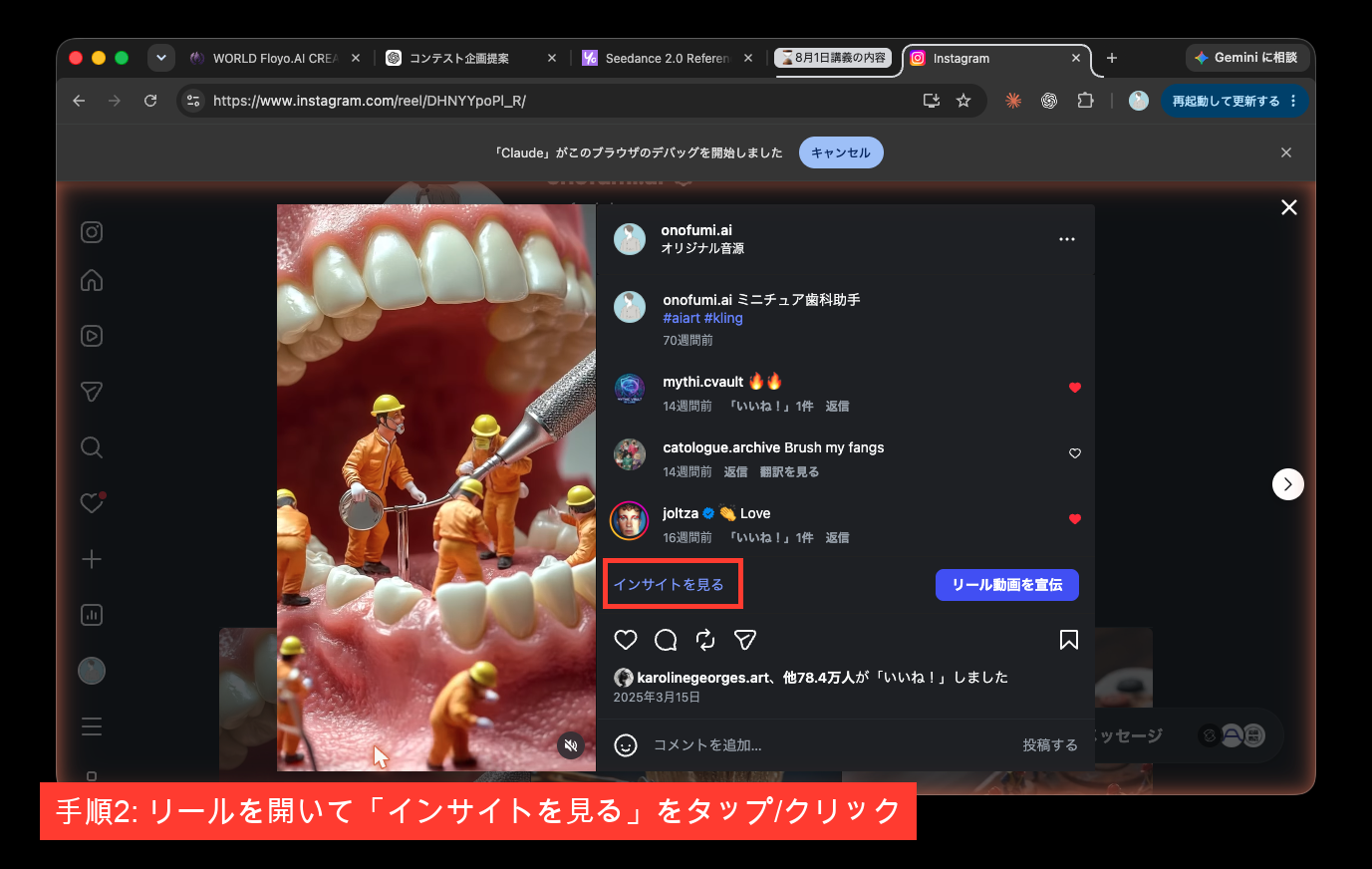Screen dimensions: 1372x869
Task: Dismiss the debugger info bar with X
Action: (x=1286, y=152)
